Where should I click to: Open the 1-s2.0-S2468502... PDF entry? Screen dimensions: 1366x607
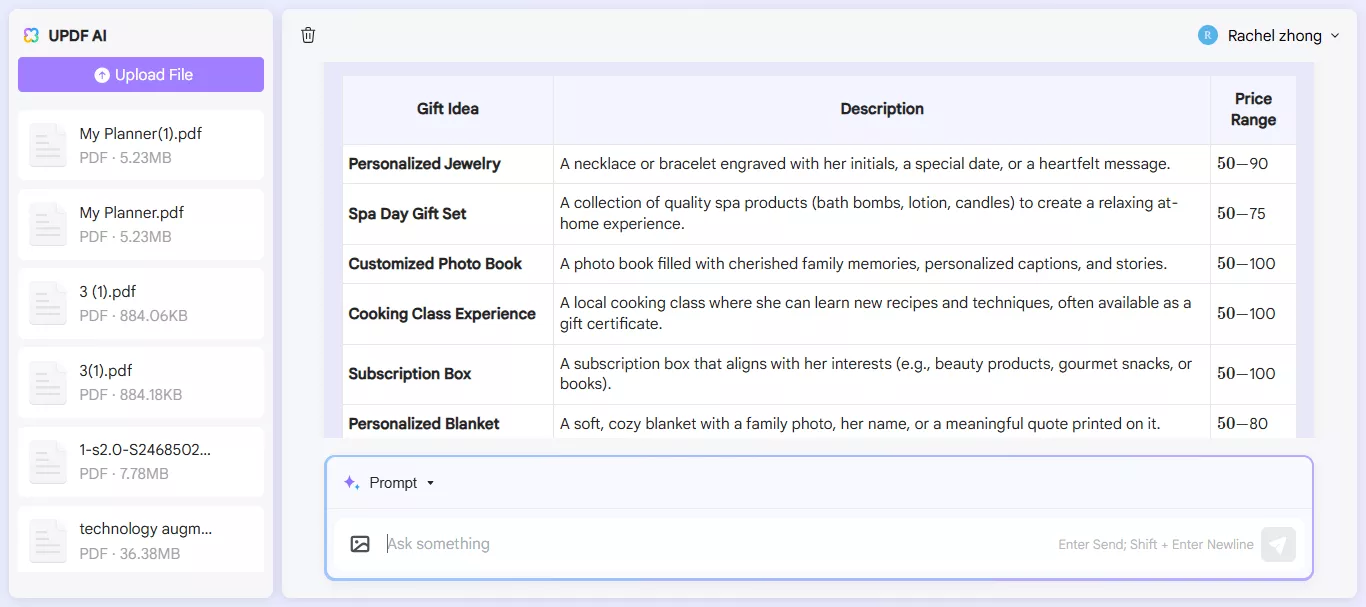[141, 461]
